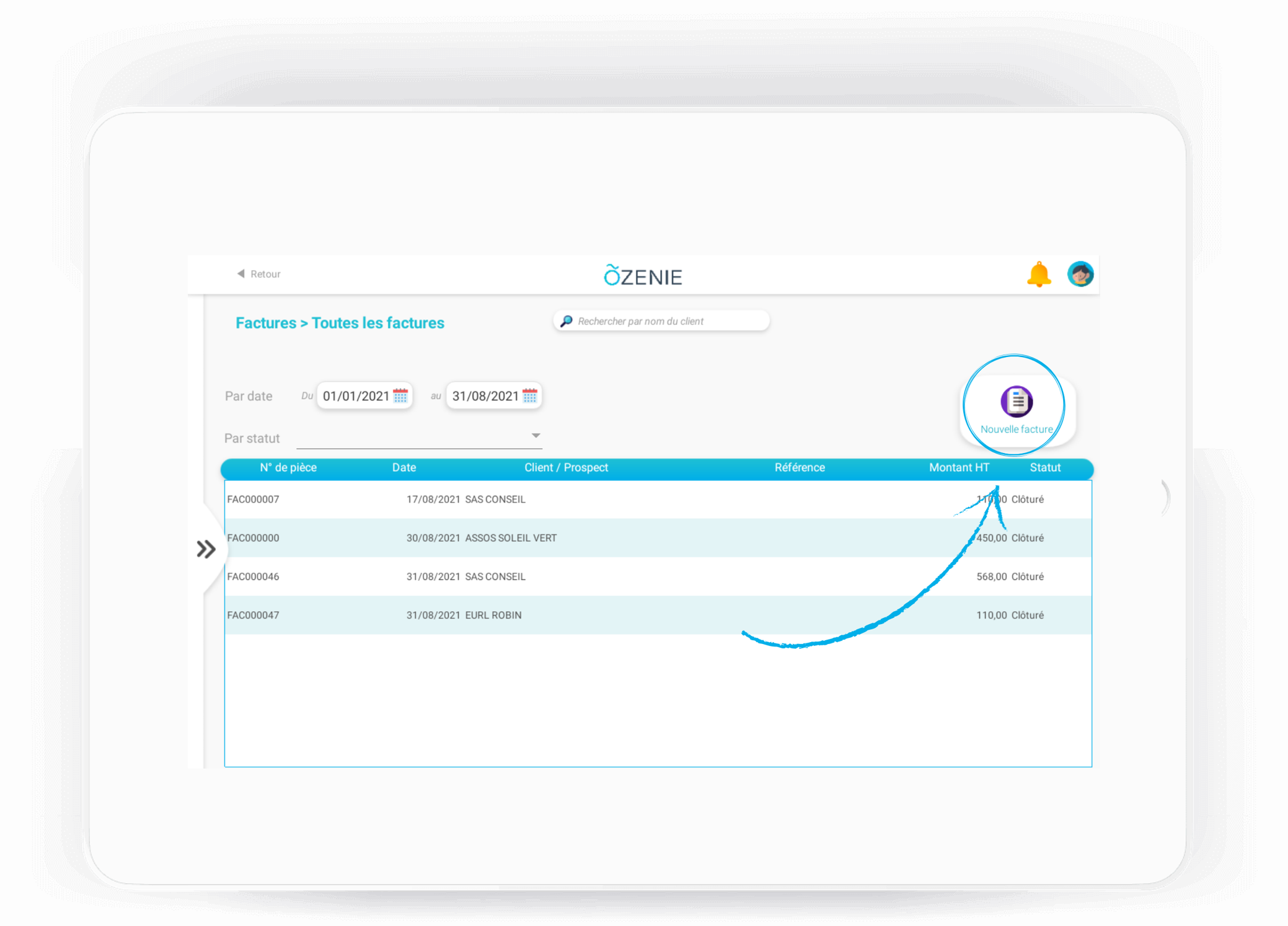Image resolution: width=1288 pixels, height=926 pixels.
Task: Click the Par statut label
Action: point(252,438)
